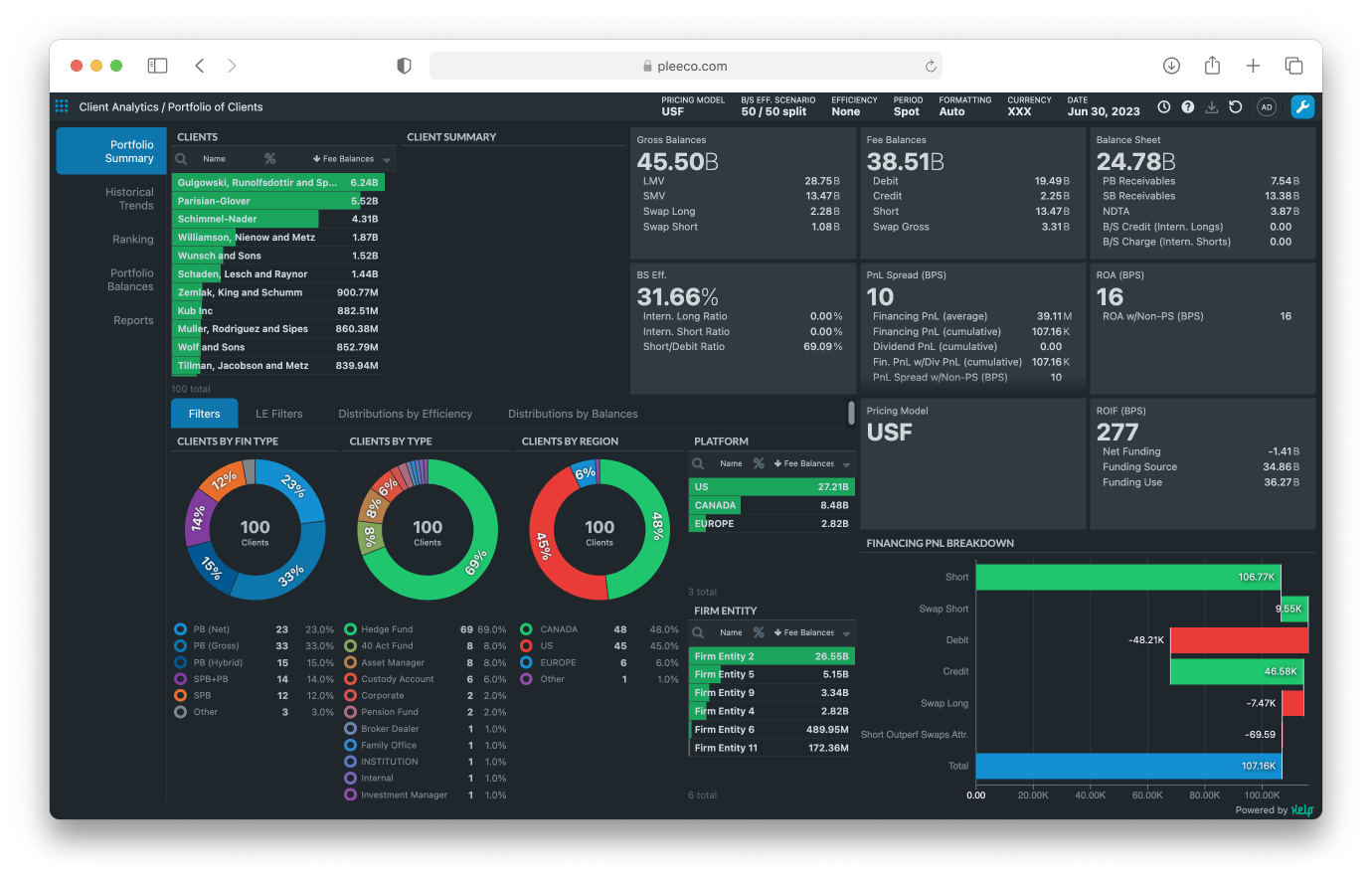Click the clock history icon in header
Screen dimensions: 1372x879
(1164, 107)
